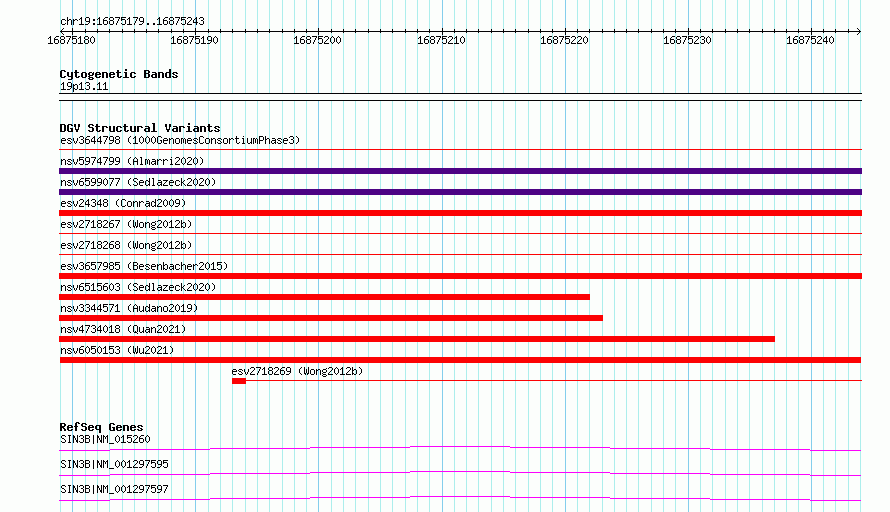Select the nsv6515603 (Sedlazeck2020) variant label
The width and height of the screenshot is (890, 512).
(138, 287)
